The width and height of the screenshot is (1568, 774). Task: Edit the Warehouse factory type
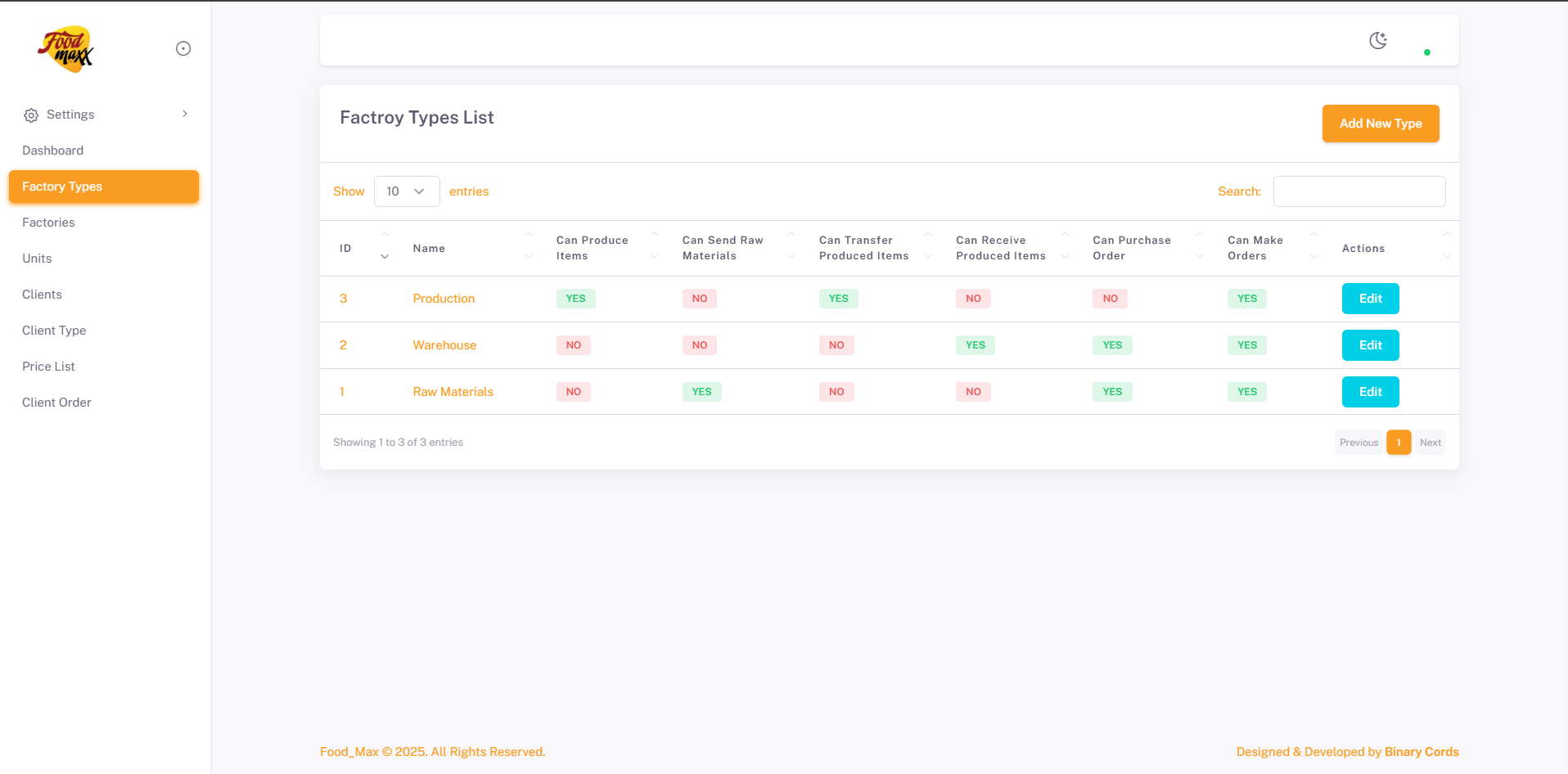click(x=1370, y=345)
